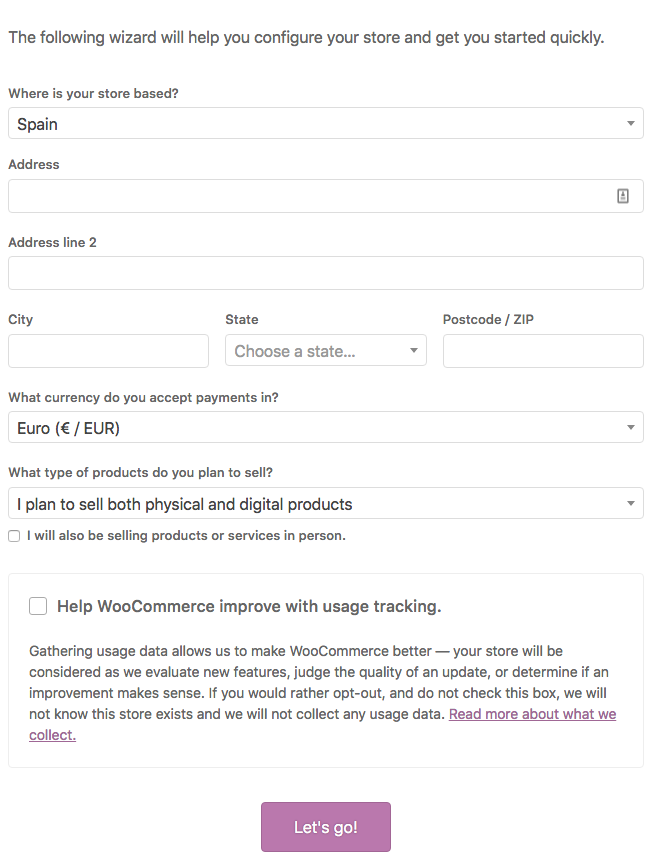
Task: Open the store country dropdown showing Spain
Action: (326, 124)
